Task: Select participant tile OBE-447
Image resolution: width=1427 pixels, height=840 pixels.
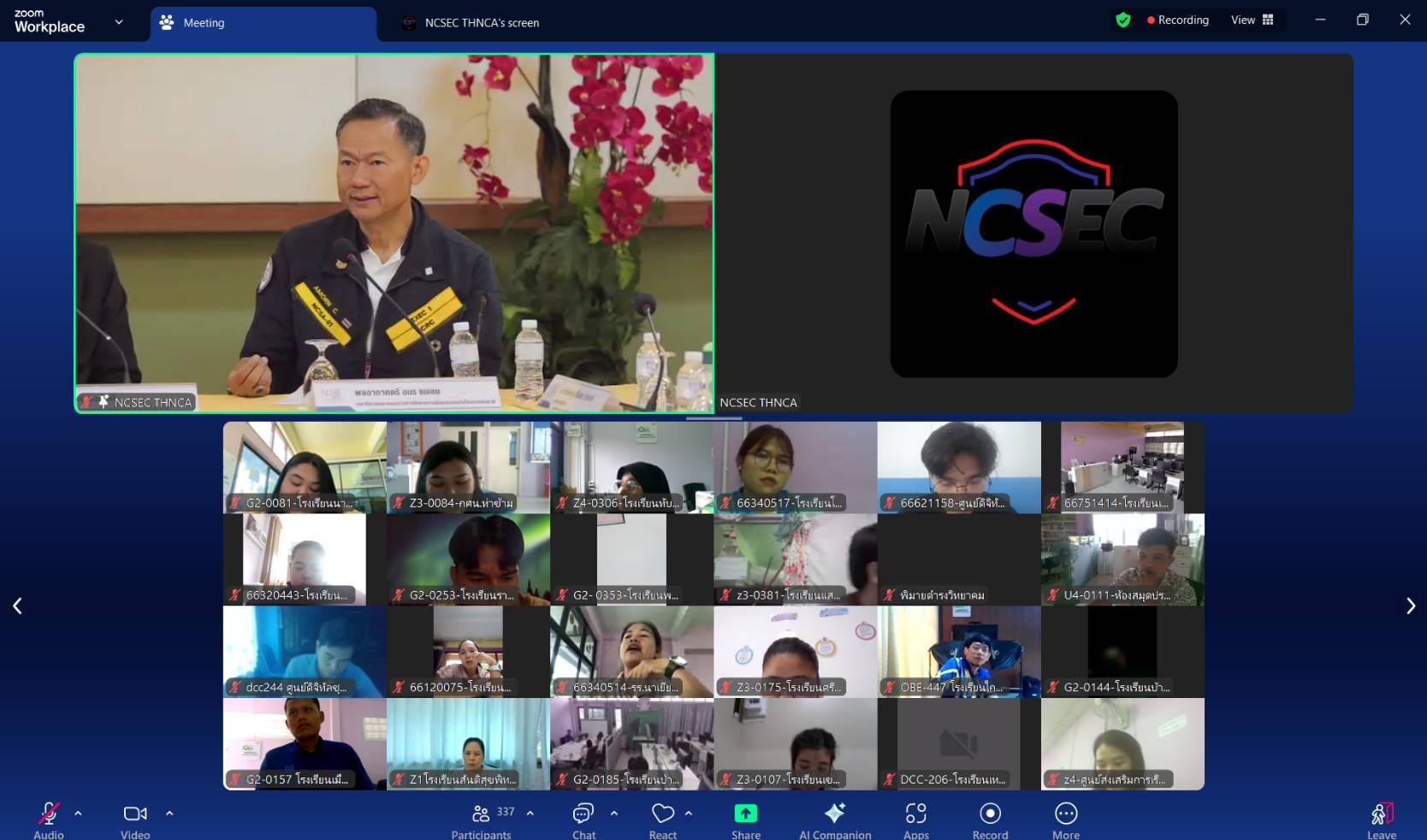Action: 959,652
